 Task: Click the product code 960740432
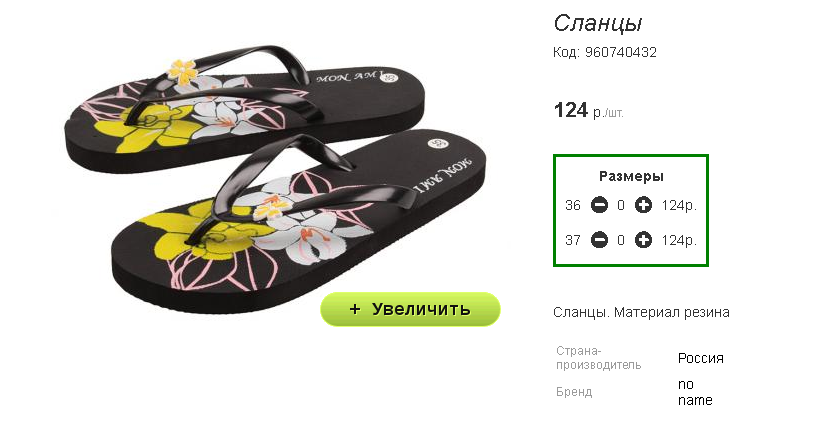(620, 52)
